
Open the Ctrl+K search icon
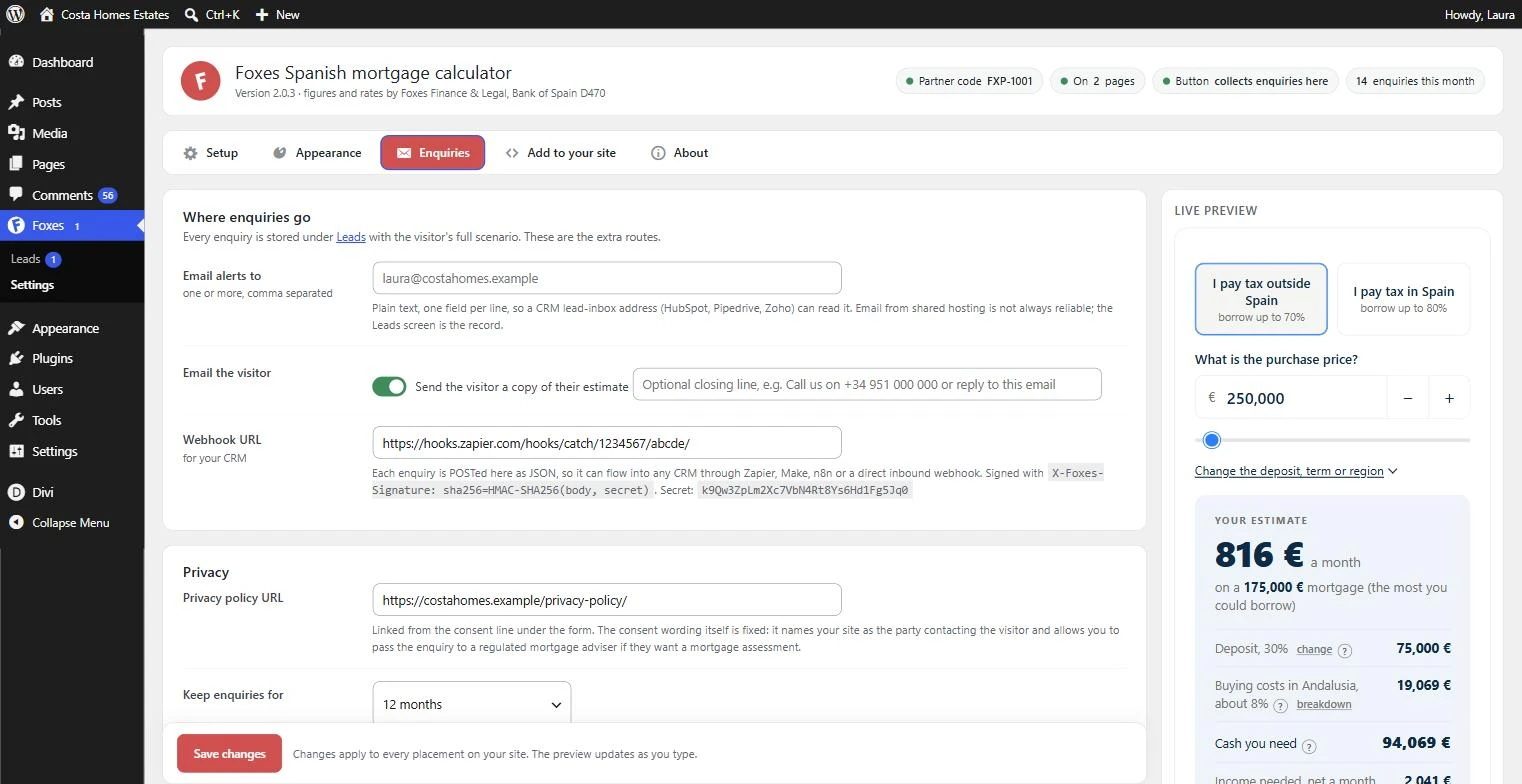[x=191, y=14]
